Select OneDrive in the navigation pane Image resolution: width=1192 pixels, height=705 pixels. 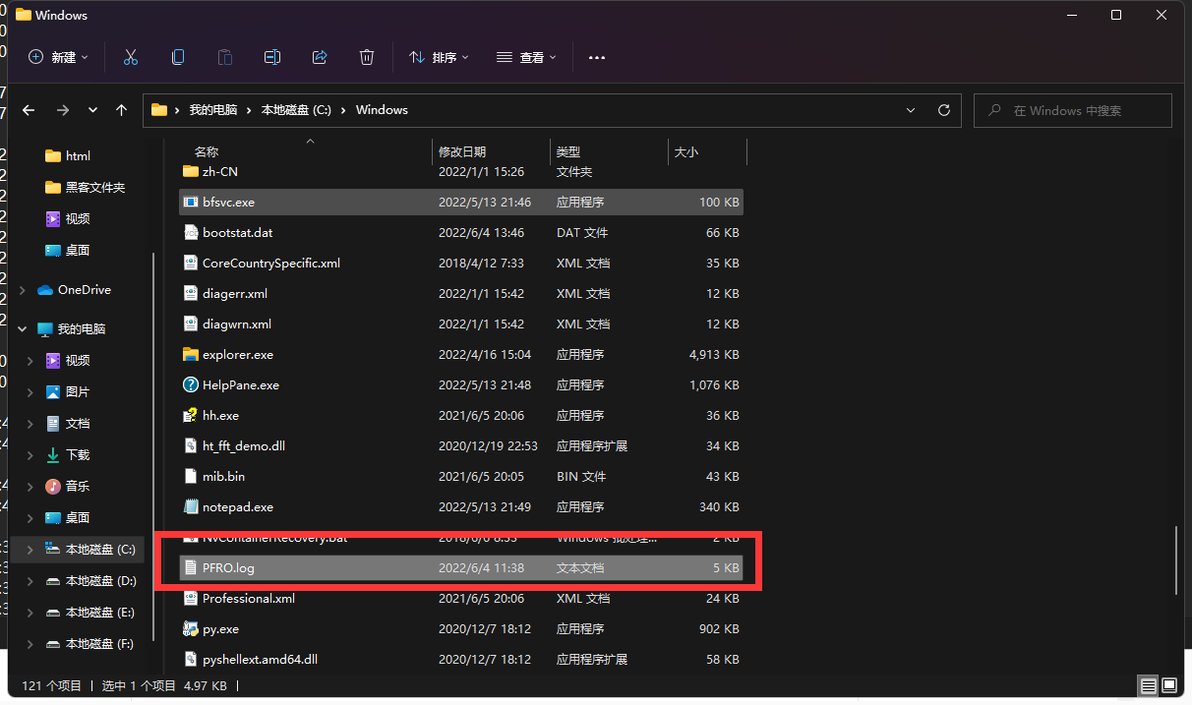(x=74, y=290)
